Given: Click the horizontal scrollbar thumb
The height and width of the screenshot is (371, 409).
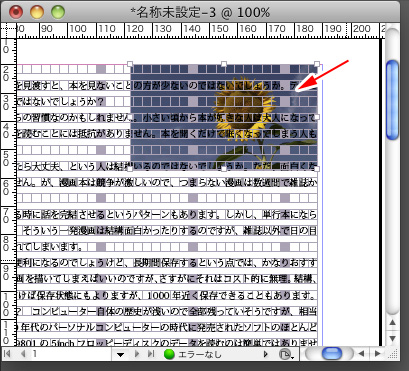Looking at the screenshot, I should click(x=332, y=354).
